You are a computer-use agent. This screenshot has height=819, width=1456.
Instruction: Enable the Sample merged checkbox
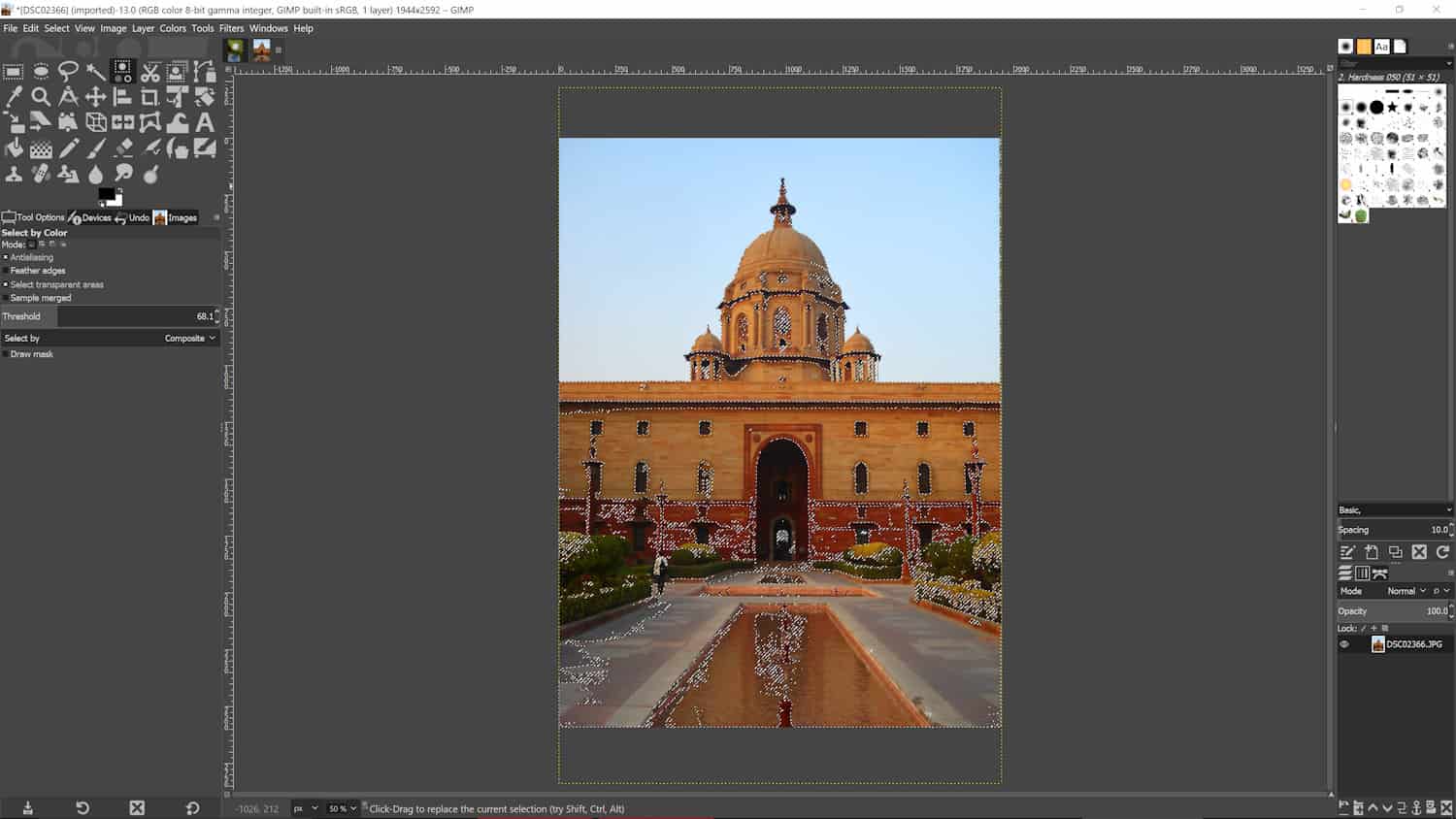pyautogui.click(x=5, y=298)
